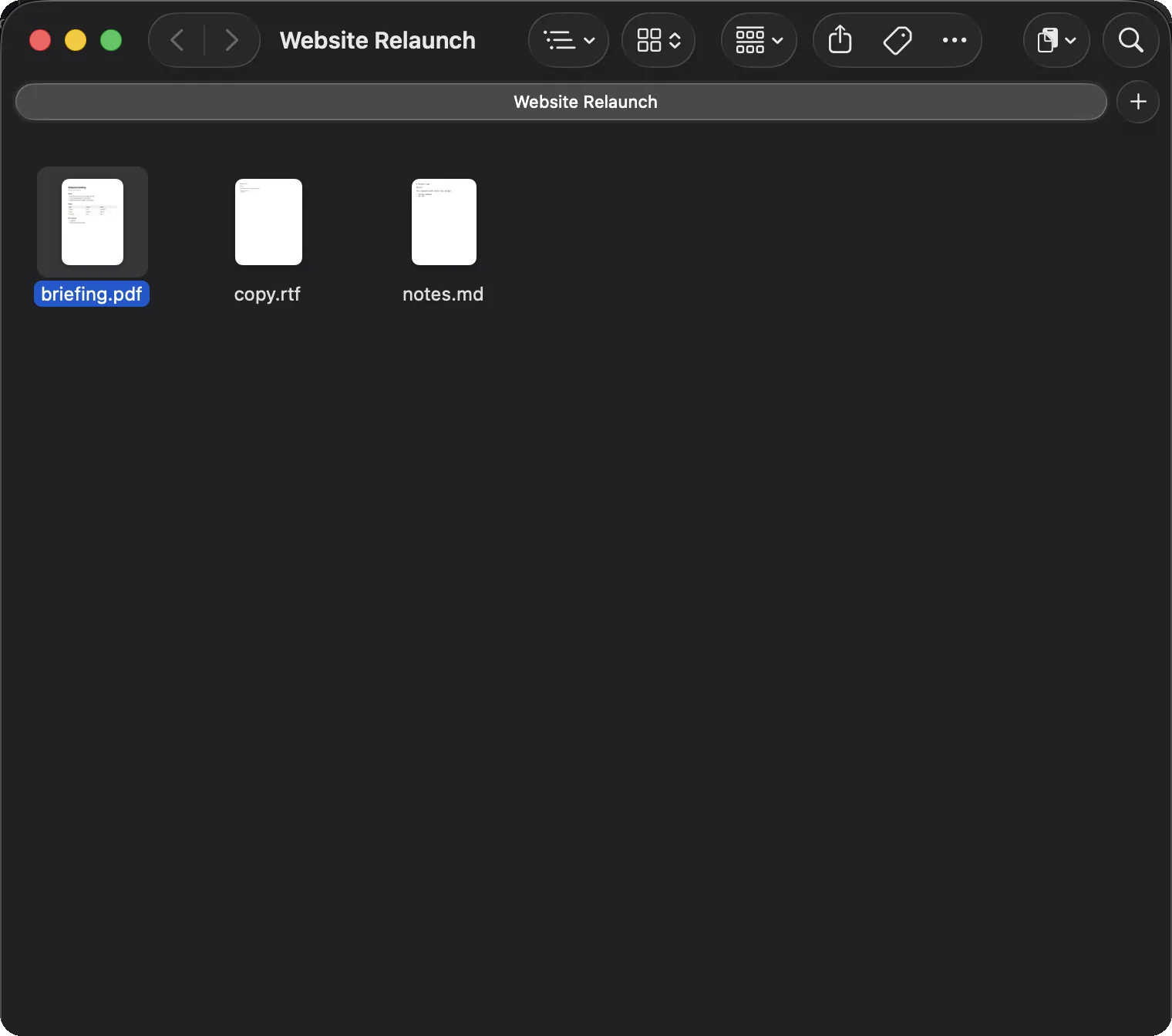Click the briefing.pdf file name label
The width and height of the screenshot is (1172, 1036).
[x=92, y=294]
